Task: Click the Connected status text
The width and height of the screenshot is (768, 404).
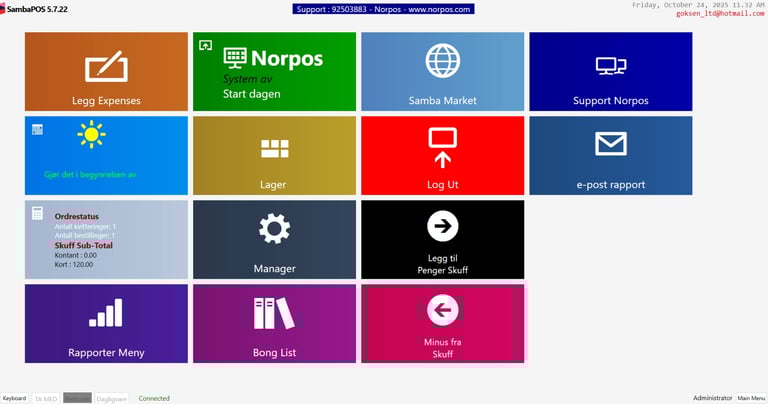Action: [154, 399]
